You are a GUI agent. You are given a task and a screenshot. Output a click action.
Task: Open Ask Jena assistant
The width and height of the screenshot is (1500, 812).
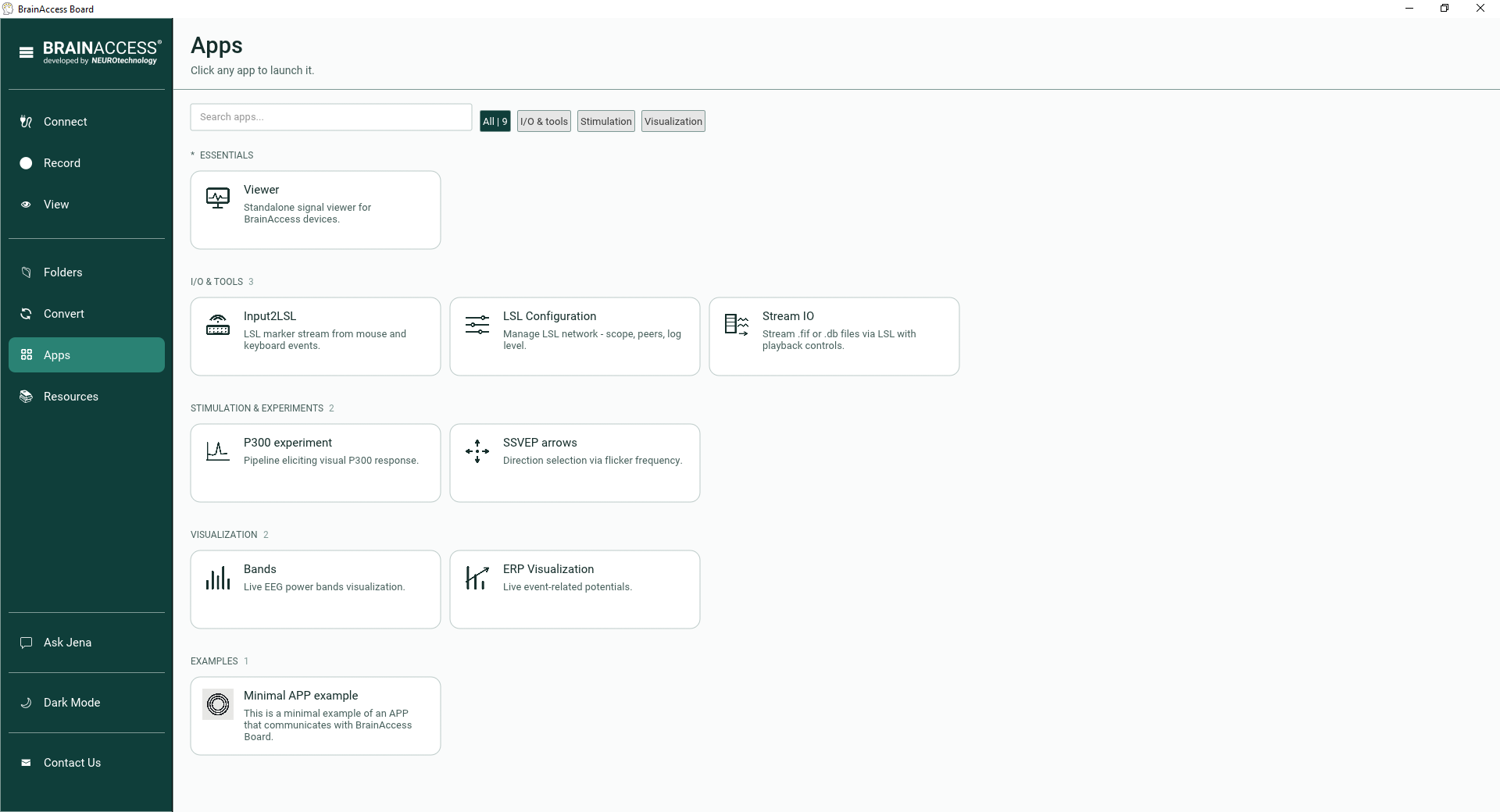click(x=87, y=643)
